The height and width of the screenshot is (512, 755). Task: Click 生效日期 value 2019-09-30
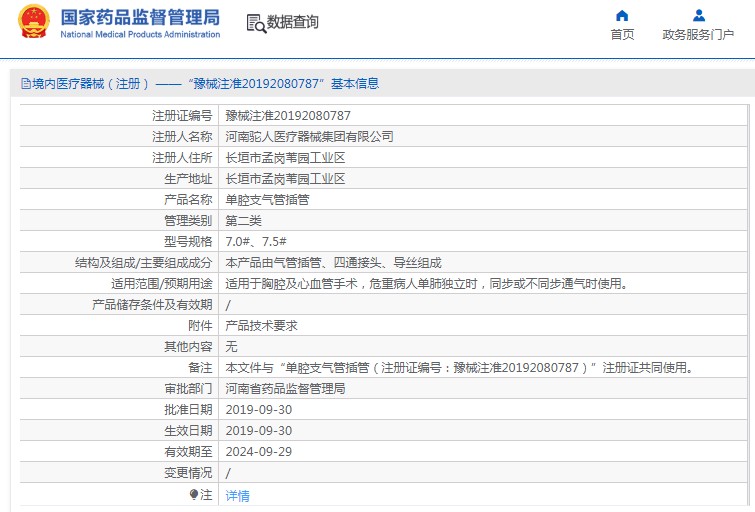pyautogui.click(x=259, y=431)
